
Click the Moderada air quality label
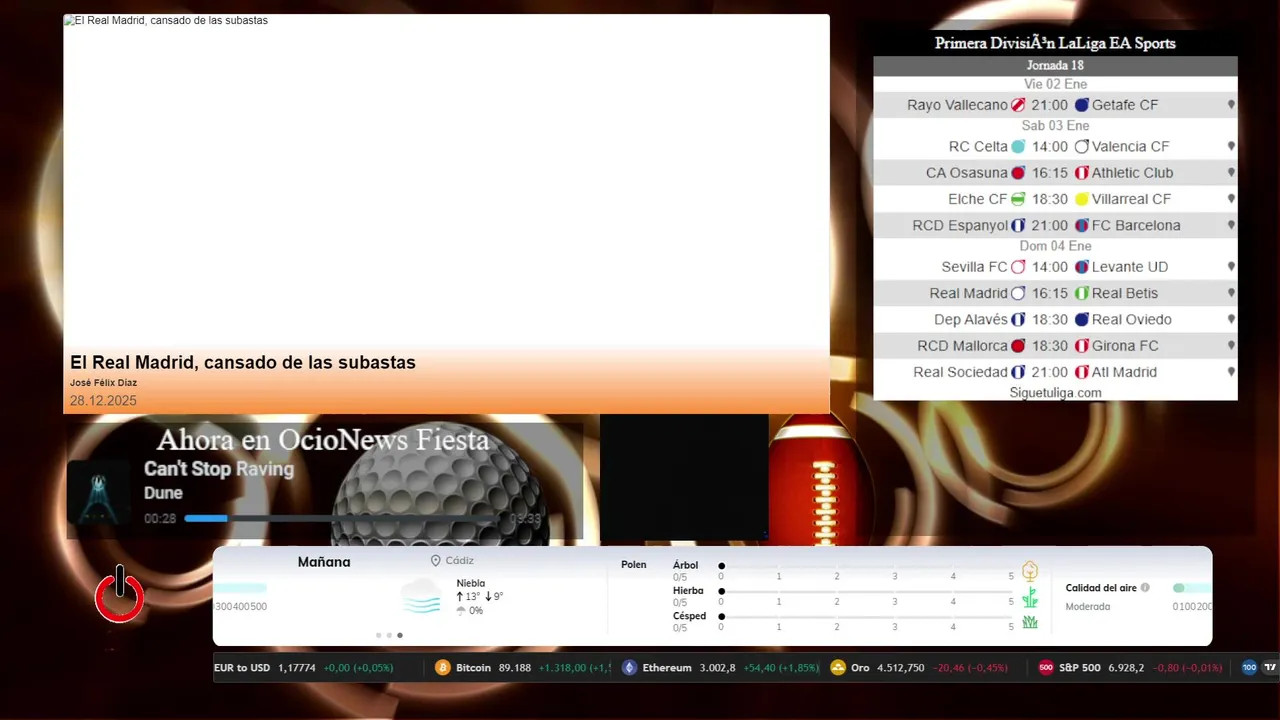1088,607
